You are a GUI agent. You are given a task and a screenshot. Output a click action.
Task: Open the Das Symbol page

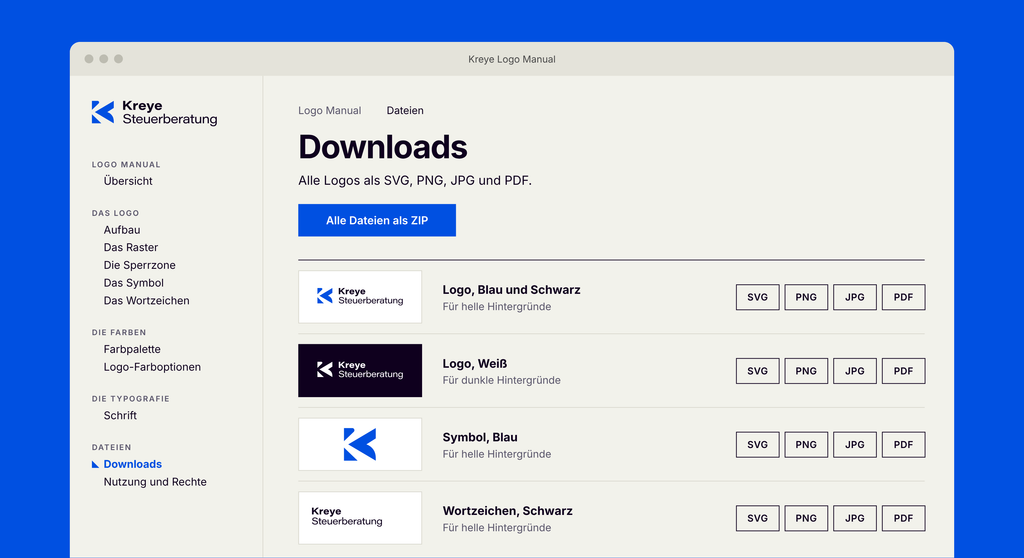click(134, 283)
